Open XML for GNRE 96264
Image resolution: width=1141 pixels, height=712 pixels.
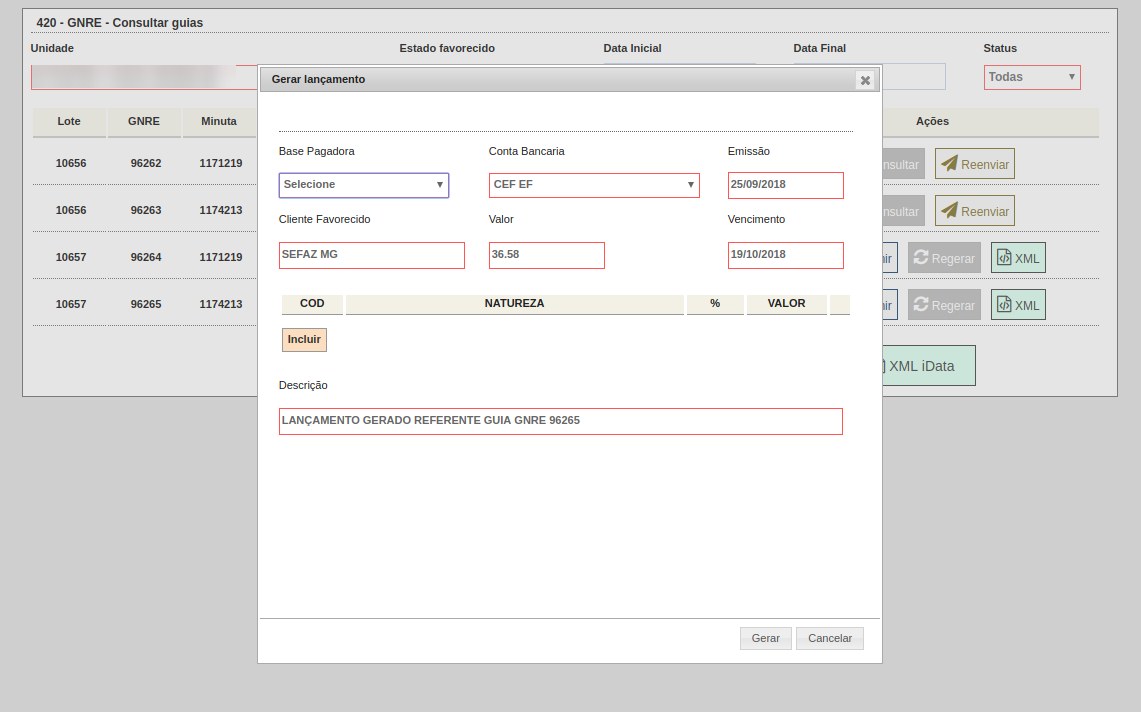[1018, 258]
